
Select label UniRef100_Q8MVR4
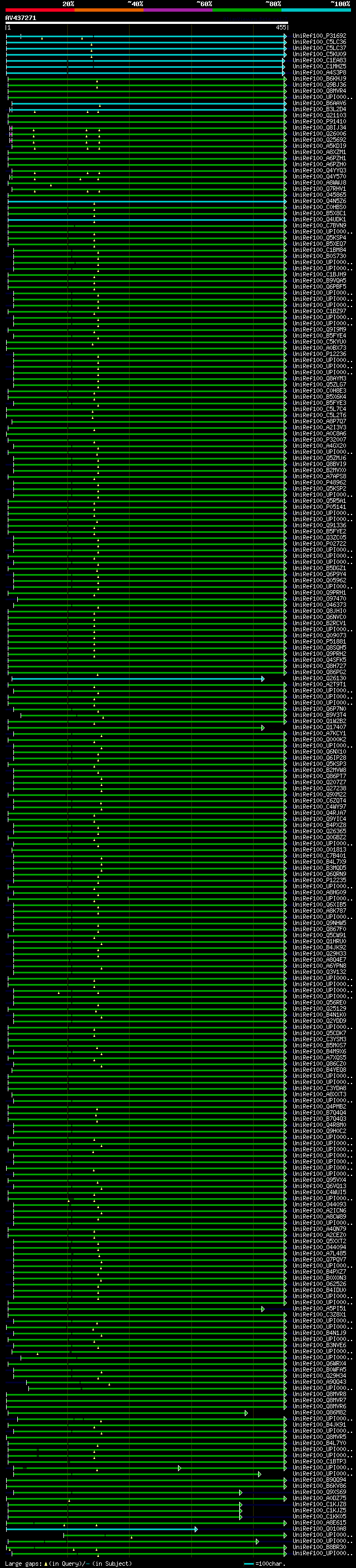click(x=319, y=91)
